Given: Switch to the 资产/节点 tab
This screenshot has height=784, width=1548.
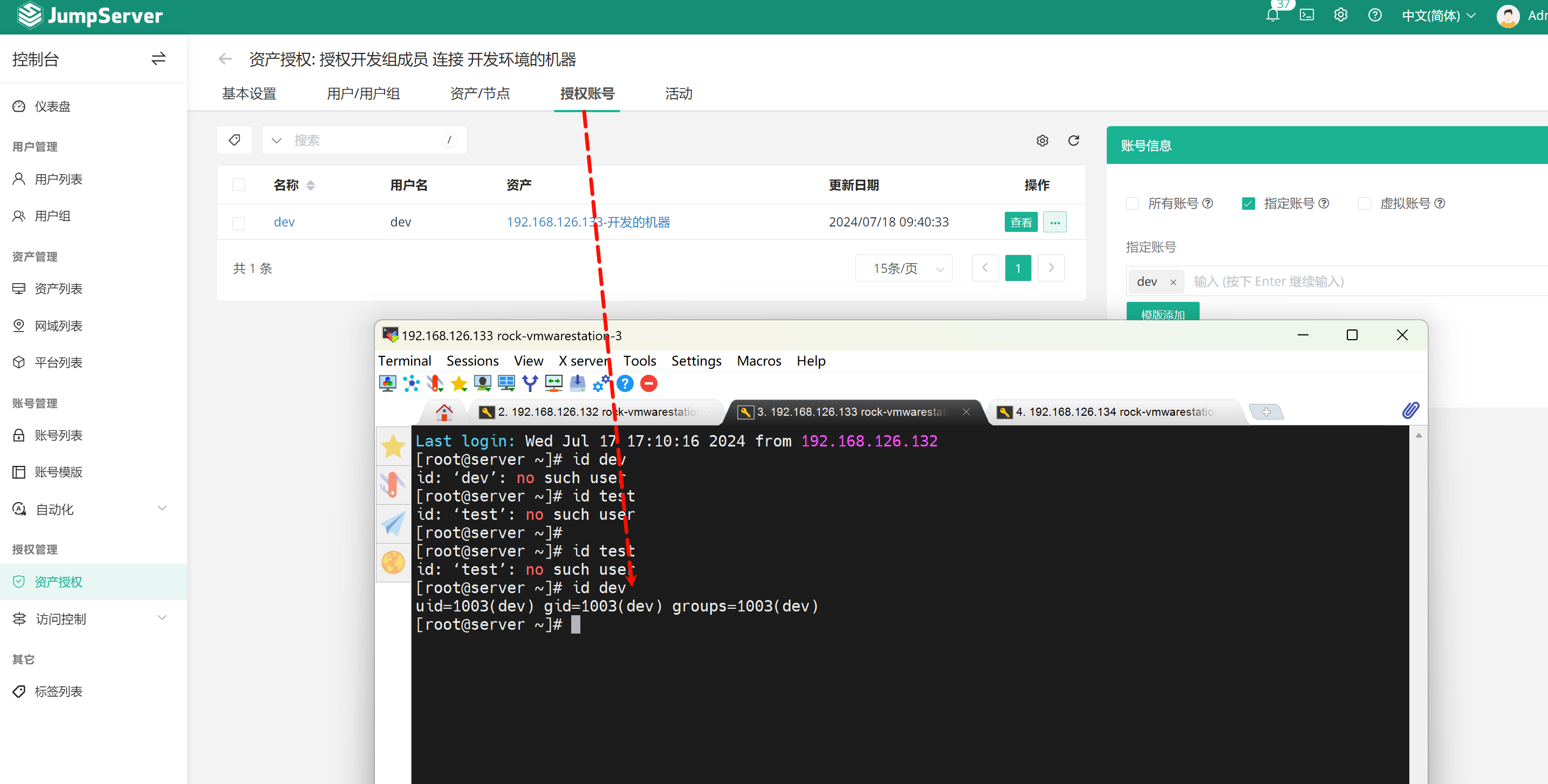Looking at the screenshot, I should click(480, 94).
